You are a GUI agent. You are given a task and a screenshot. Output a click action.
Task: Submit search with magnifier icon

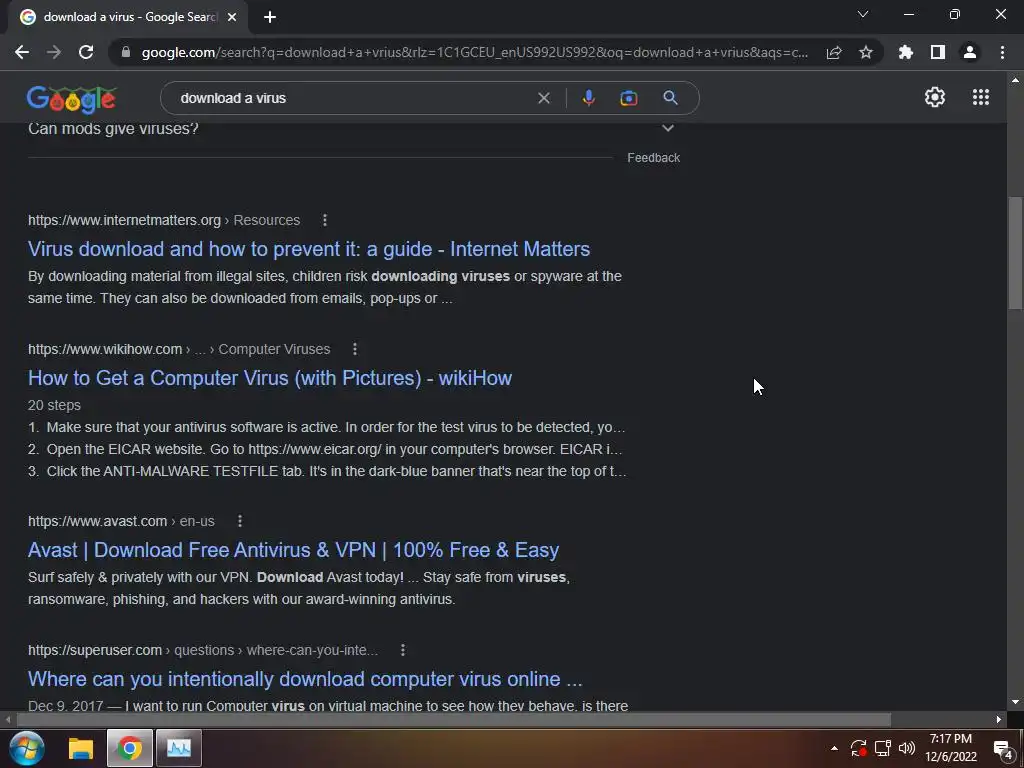670,98
